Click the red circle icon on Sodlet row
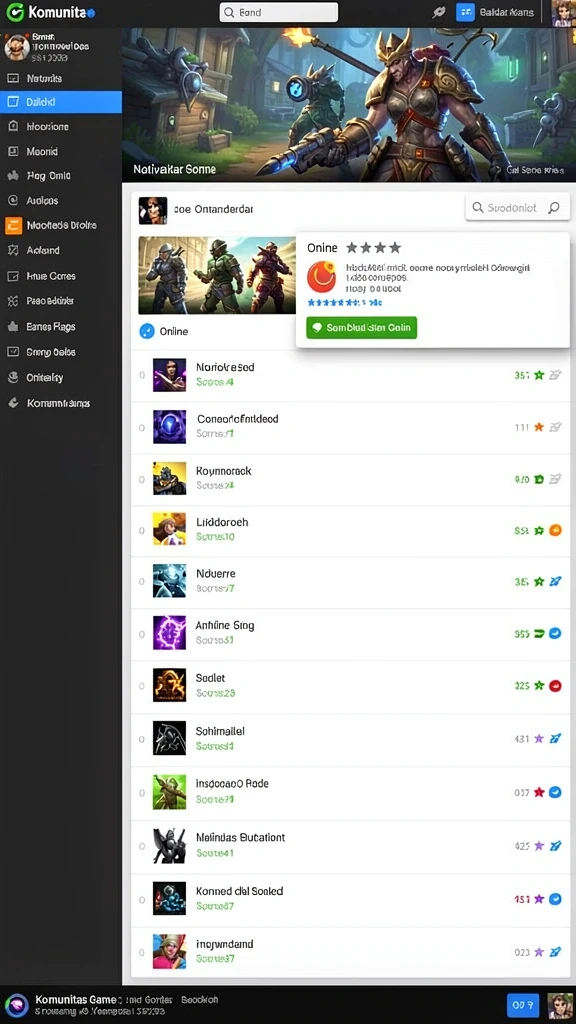Viewport: 576px width, 1024px height. pos(555,686)
